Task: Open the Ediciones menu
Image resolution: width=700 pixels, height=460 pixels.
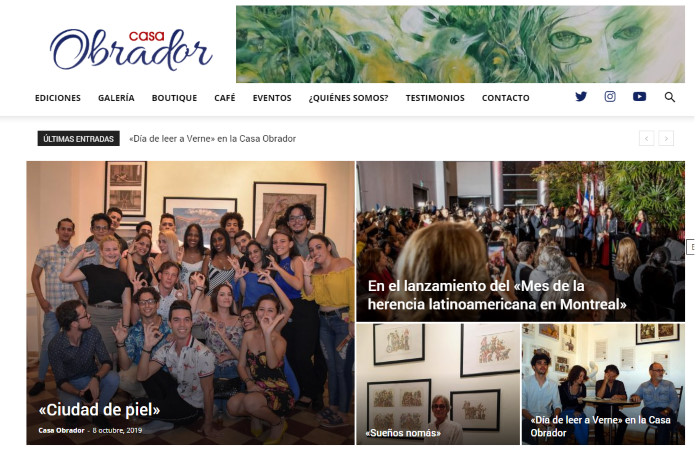Action: click(58, 98)
